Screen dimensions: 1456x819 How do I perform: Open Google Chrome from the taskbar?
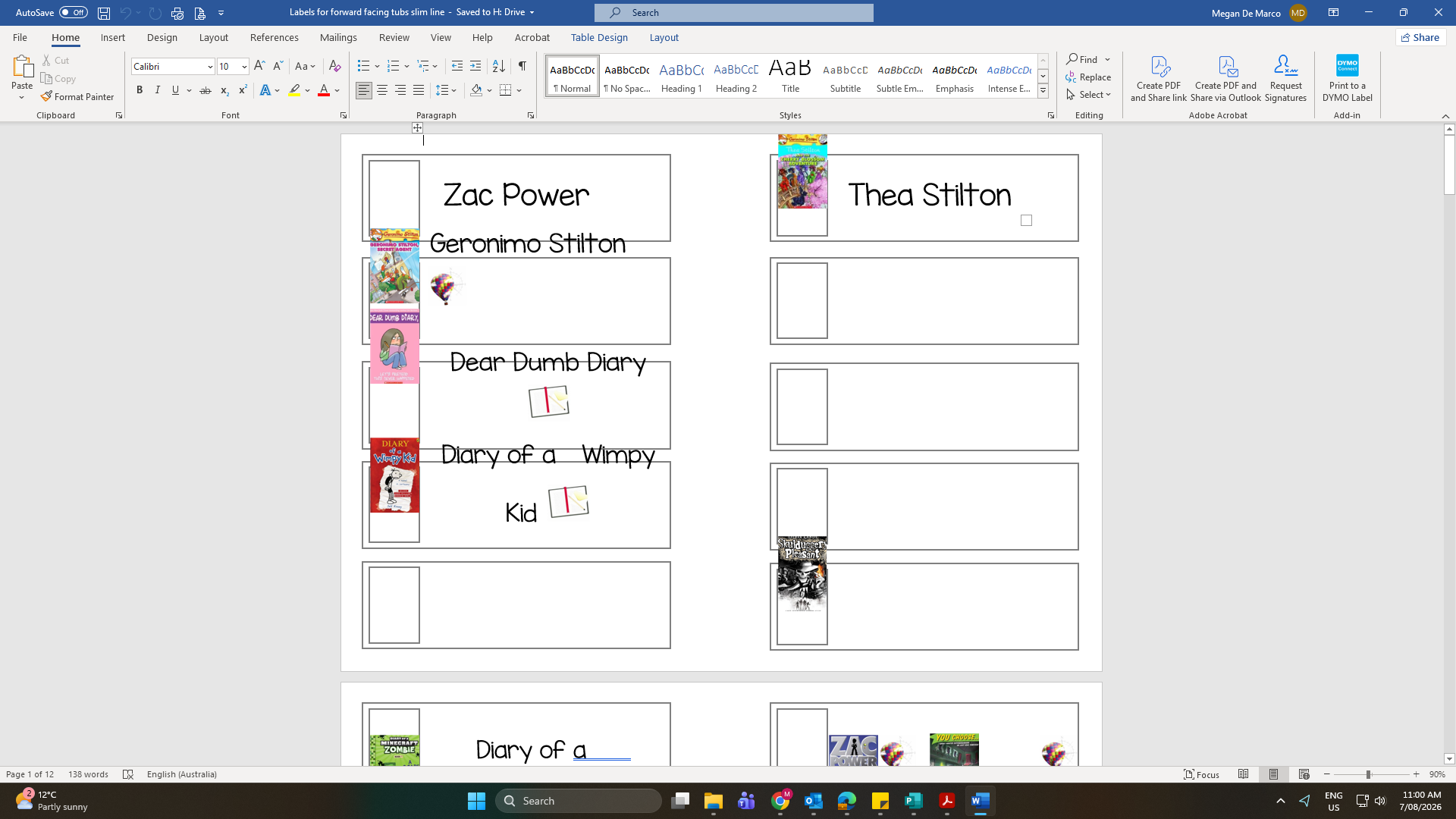(x=780, y=801)
